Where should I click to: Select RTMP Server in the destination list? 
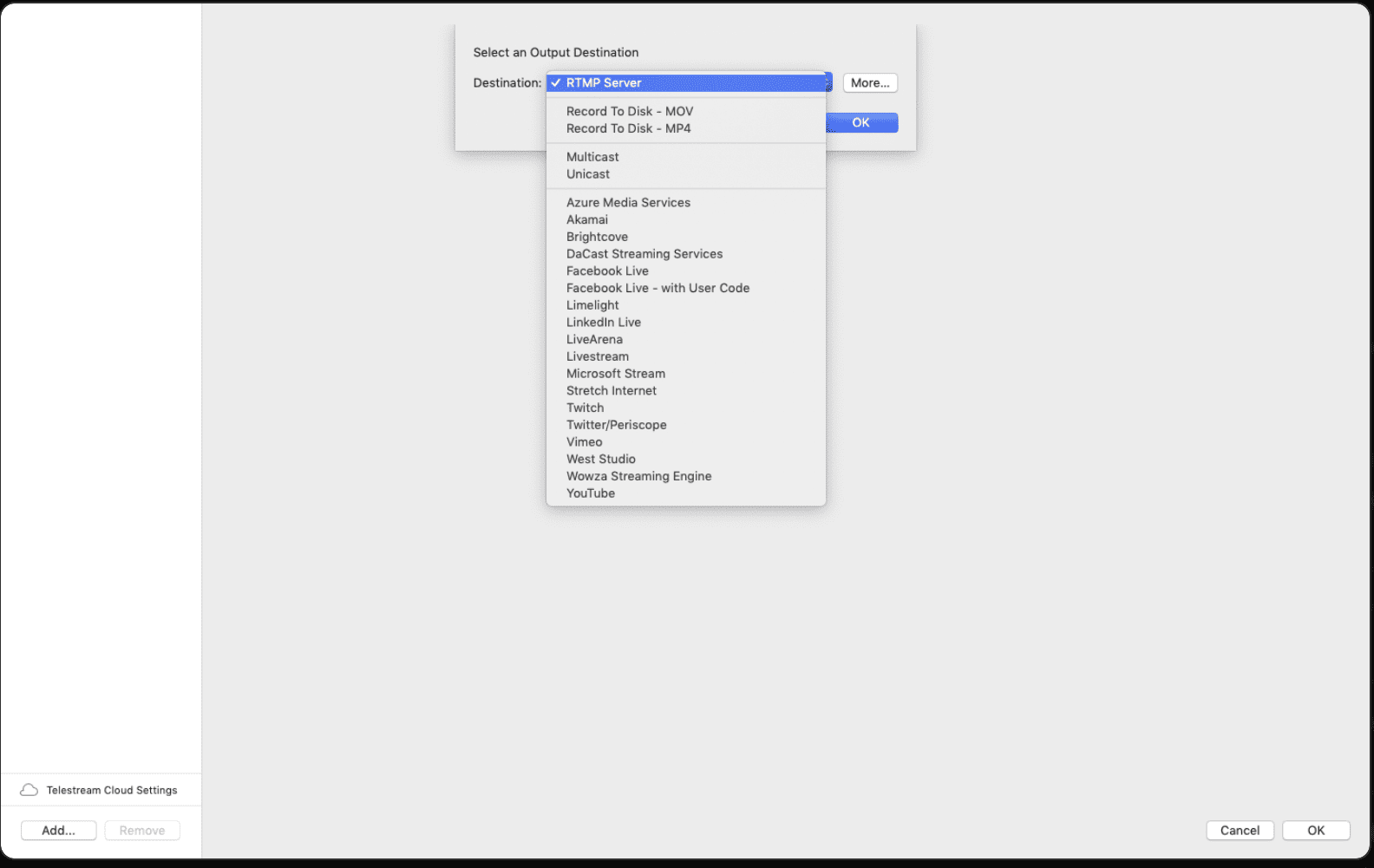[686, 83]
